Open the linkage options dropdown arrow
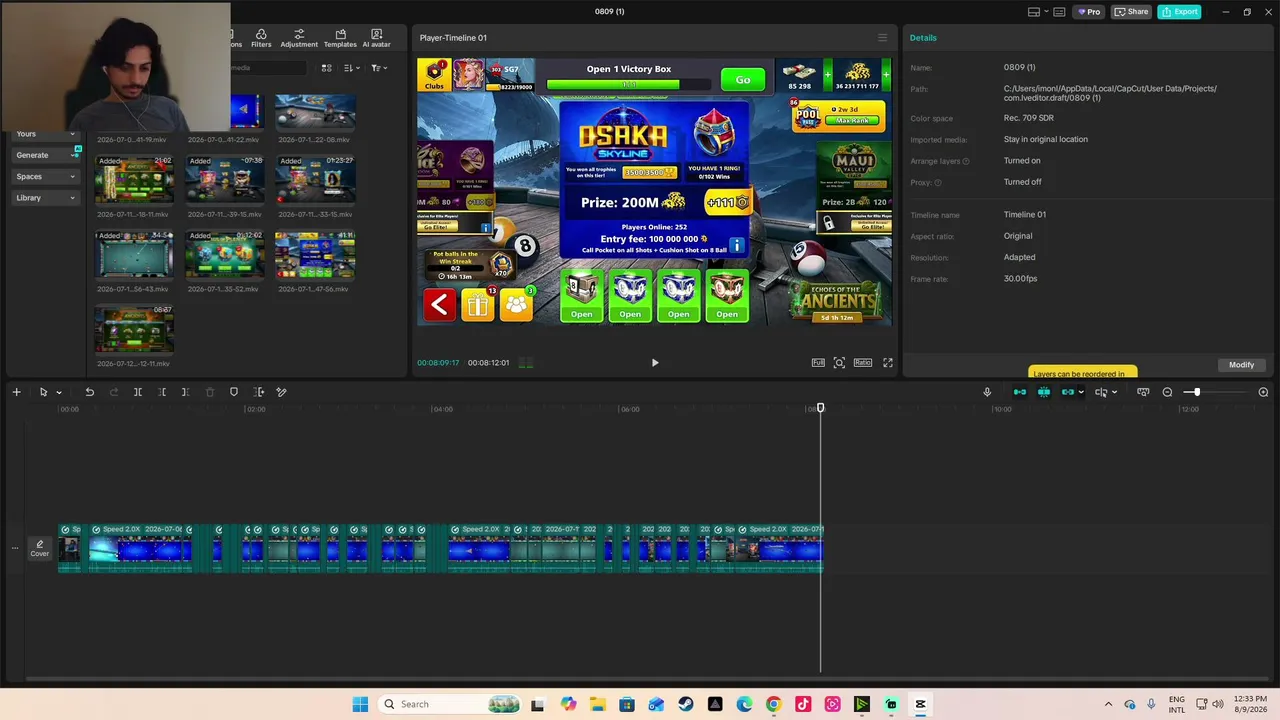The height and width of the screenshot is (720, 1280). coord(1081,392)
